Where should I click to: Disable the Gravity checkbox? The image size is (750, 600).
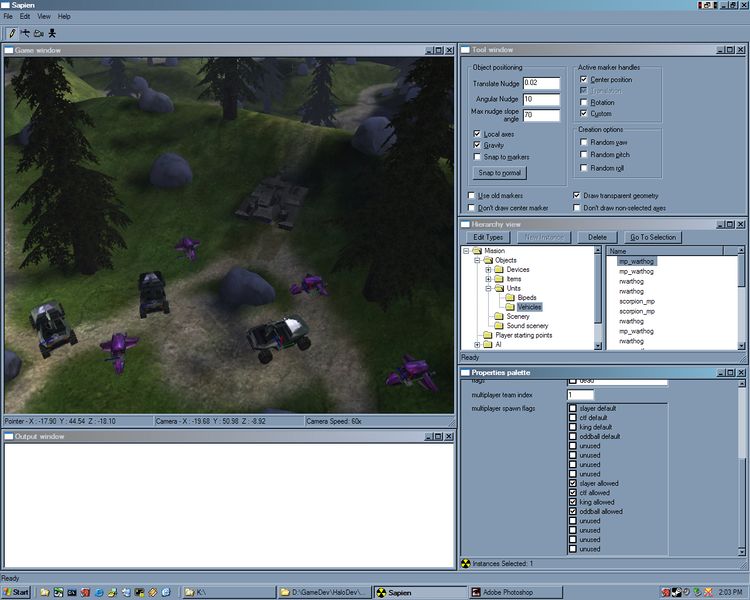point(477,145)
